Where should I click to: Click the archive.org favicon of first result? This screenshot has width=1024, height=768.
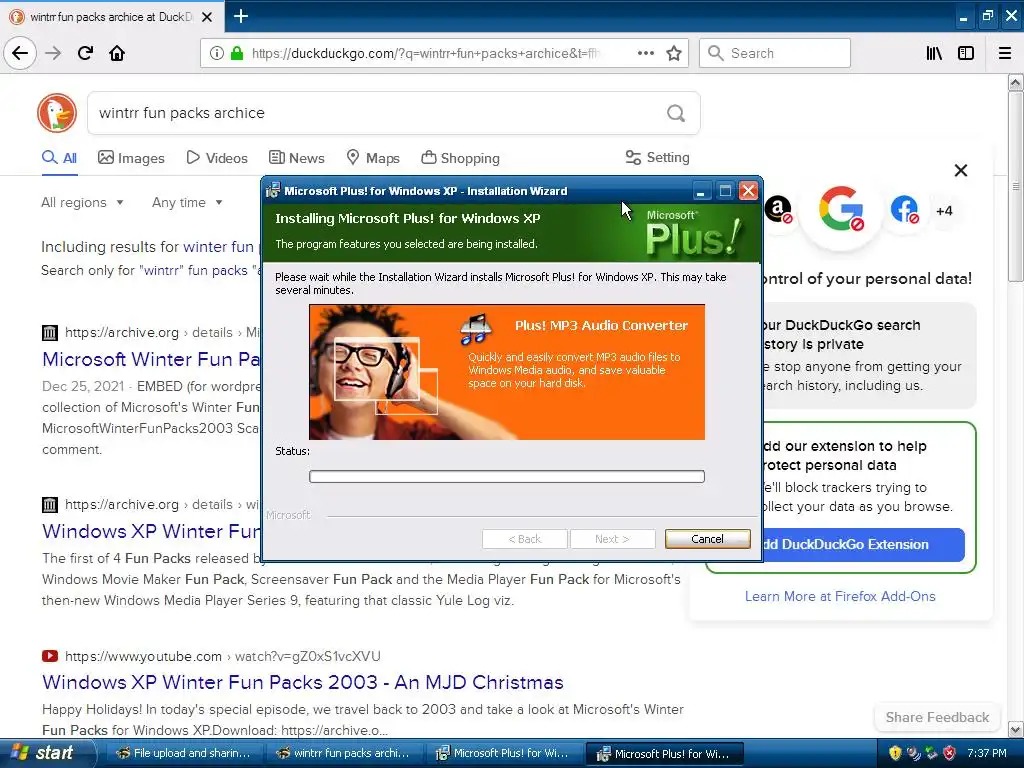(50, 332)
